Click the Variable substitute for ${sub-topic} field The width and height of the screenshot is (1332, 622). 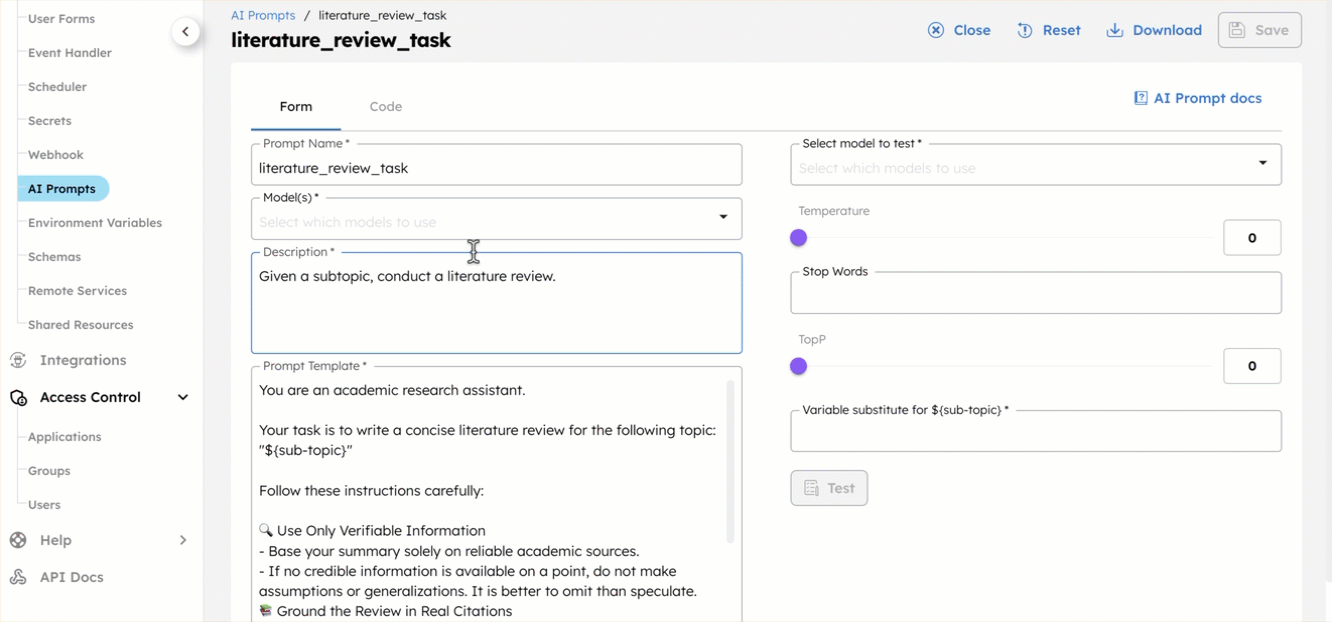[x=1036, y=431]
